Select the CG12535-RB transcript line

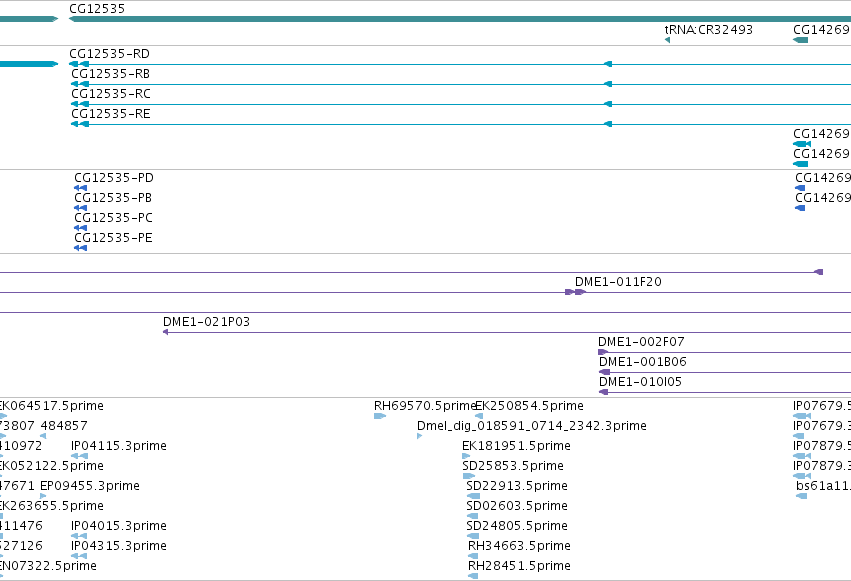point(461,84)
